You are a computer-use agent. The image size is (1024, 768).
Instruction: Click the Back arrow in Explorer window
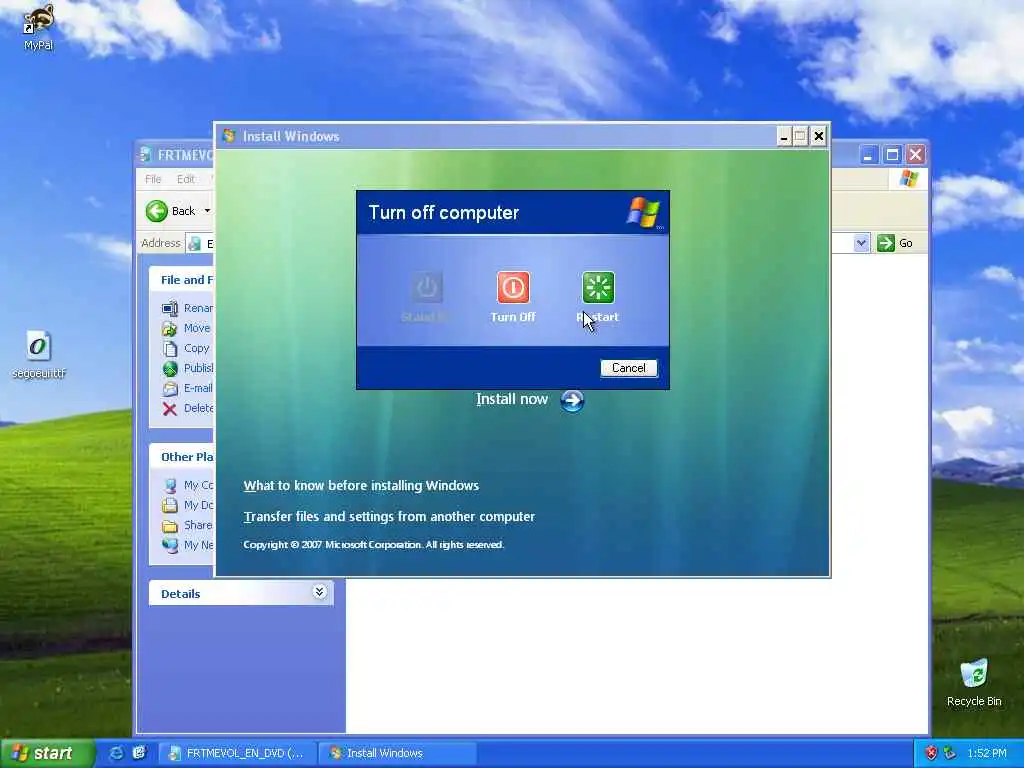coord(157,211)
